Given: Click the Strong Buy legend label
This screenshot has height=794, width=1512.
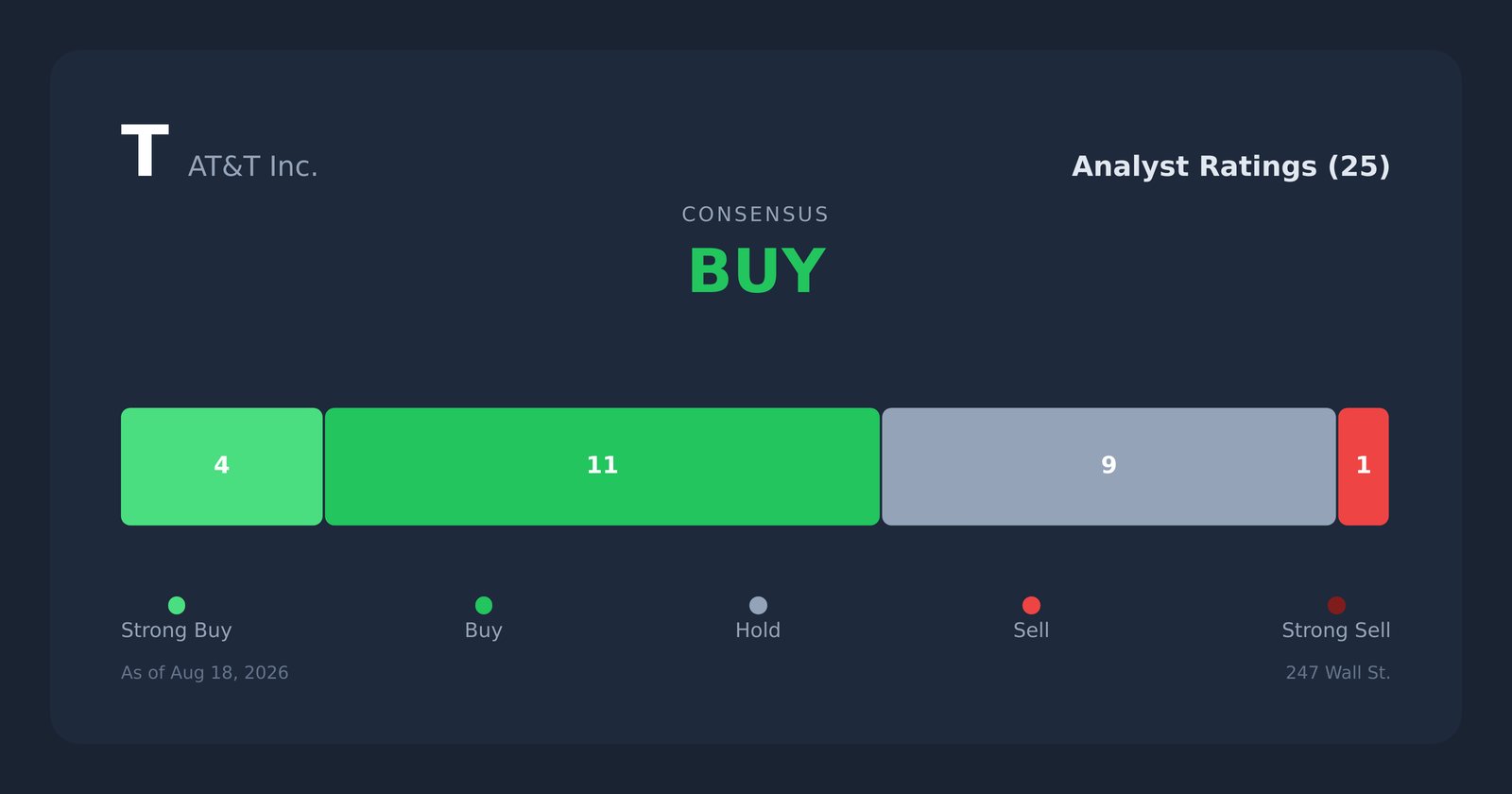Looking at the screenshot, I should pyautogui.click(x=177, y=630).
